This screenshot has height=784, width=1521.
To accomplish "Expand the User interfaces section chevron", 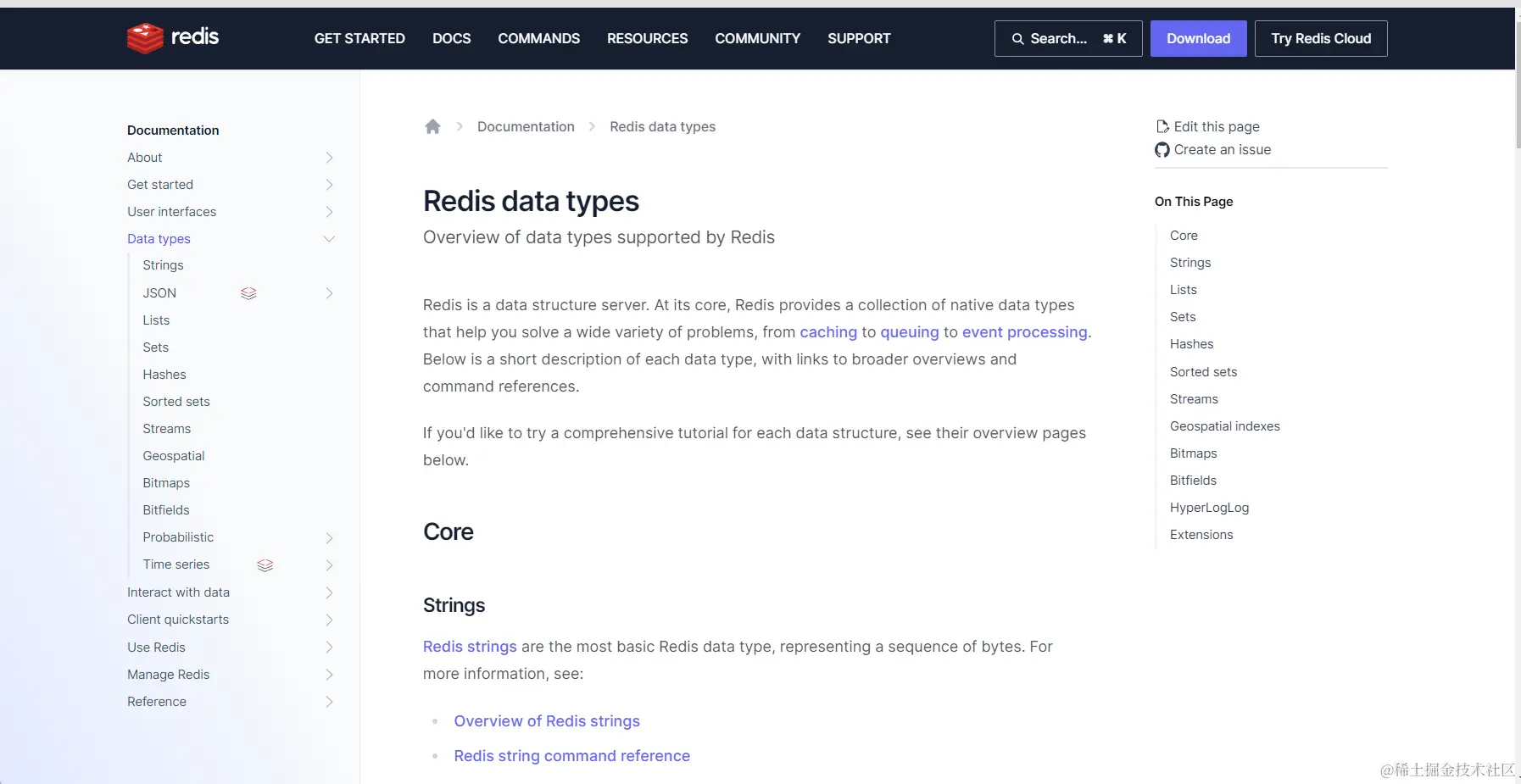I will click(329, 212).
